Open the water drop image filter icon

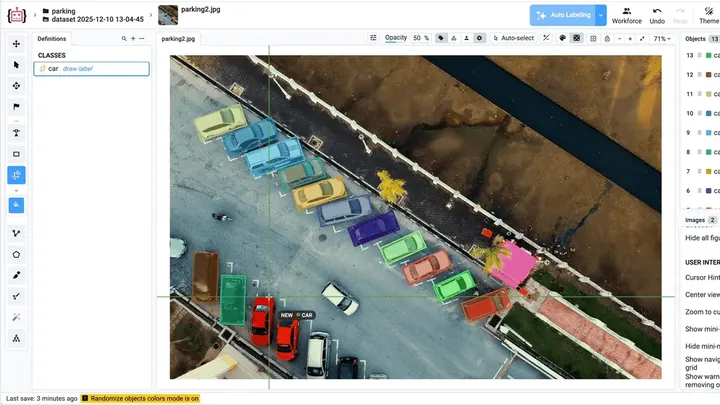click(607, 39)
